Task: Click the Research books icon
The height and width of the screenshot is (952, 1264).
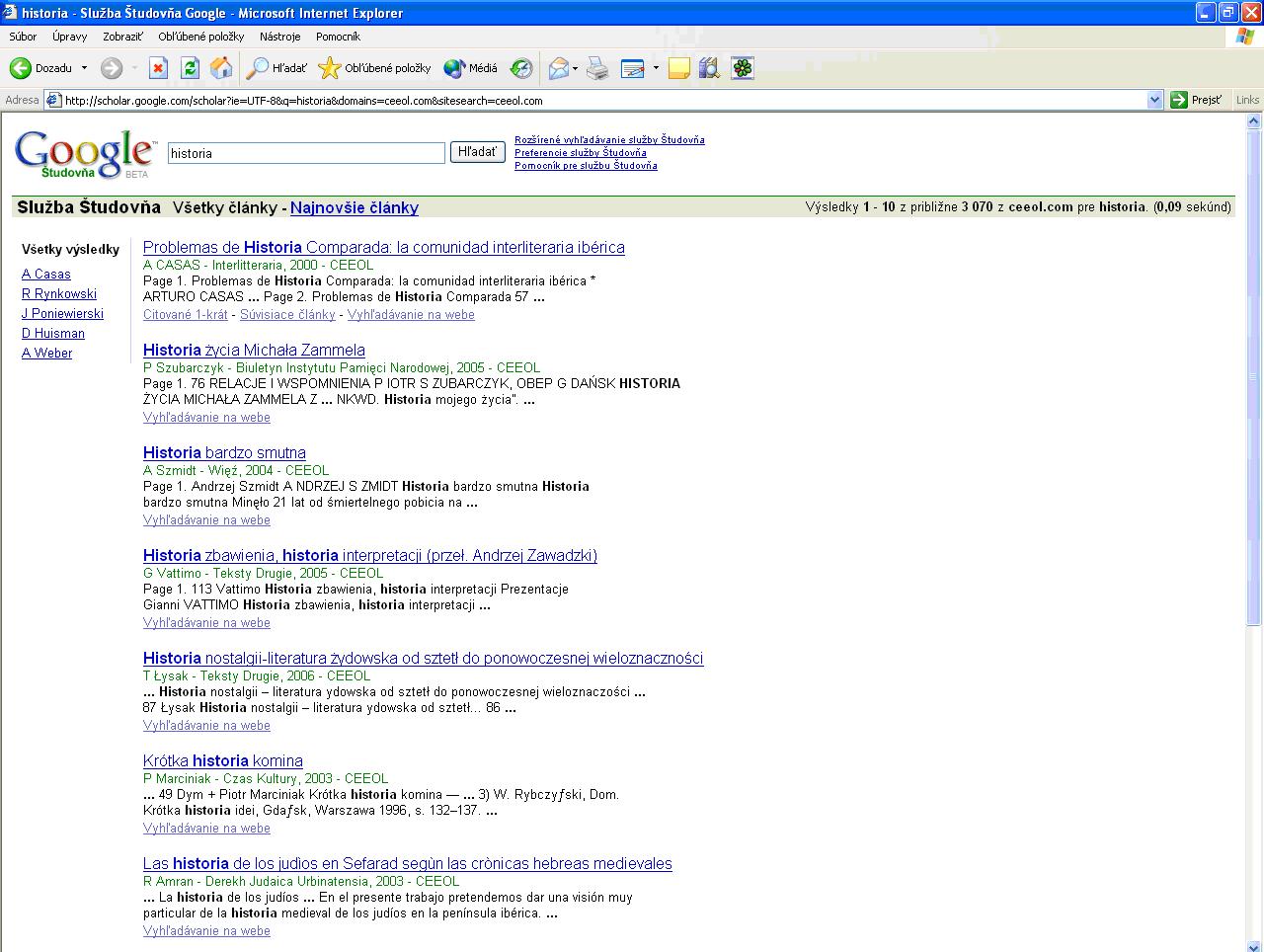Action: tap(709, 68)
